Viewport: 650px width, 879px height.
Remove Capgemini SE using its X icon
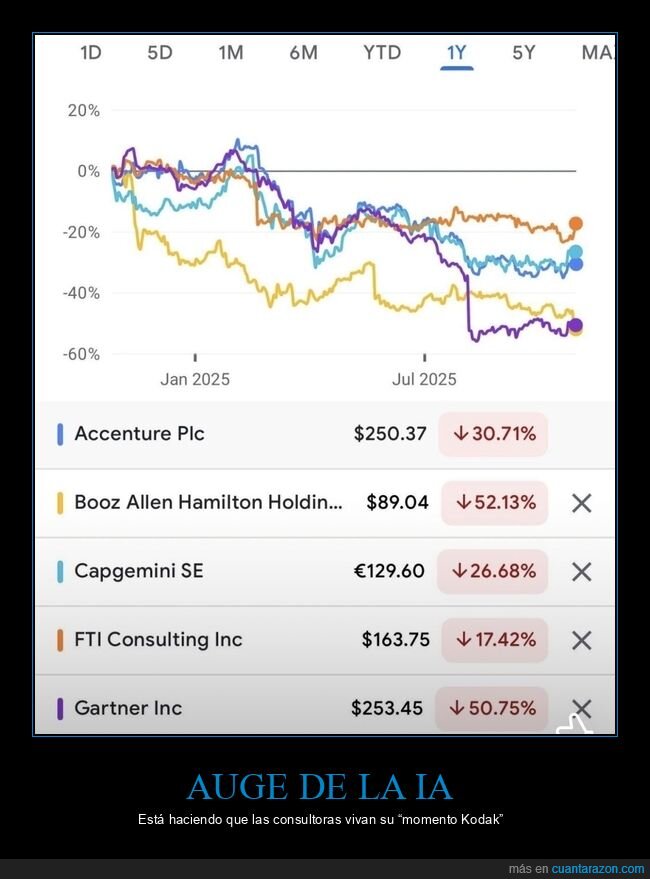pyautogui.click(x=581, y=571)
